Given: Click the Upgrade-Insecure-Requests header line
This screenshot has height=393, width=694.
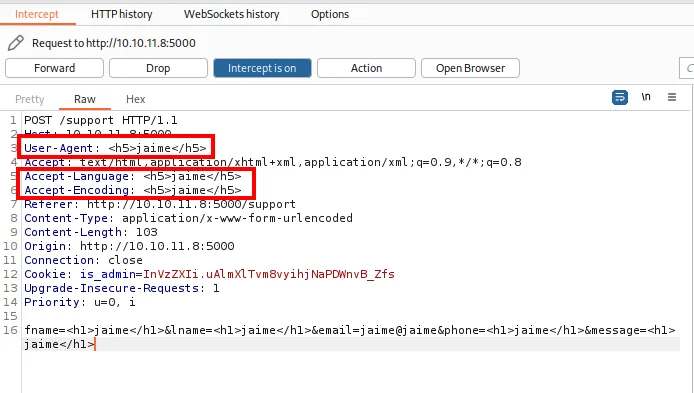Looking at the screenshot, I should [x=122, y=289].
